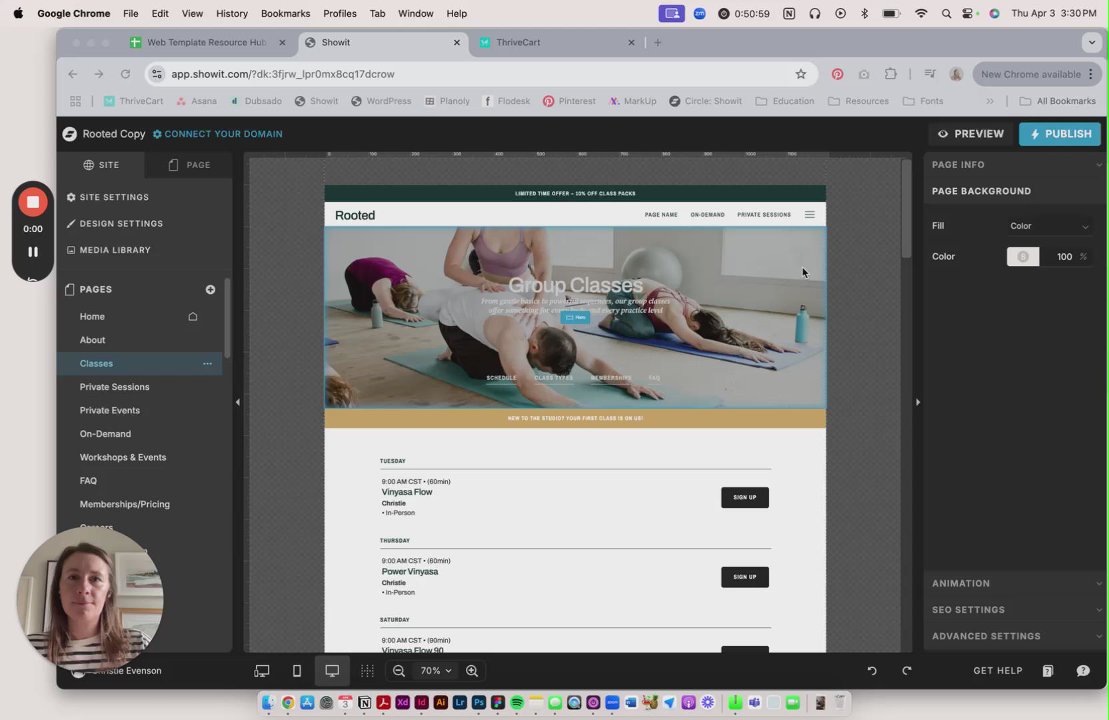Open the 70% zoom level dropdown
Viewport: 1109px width, 720px height.
(436, 670)
